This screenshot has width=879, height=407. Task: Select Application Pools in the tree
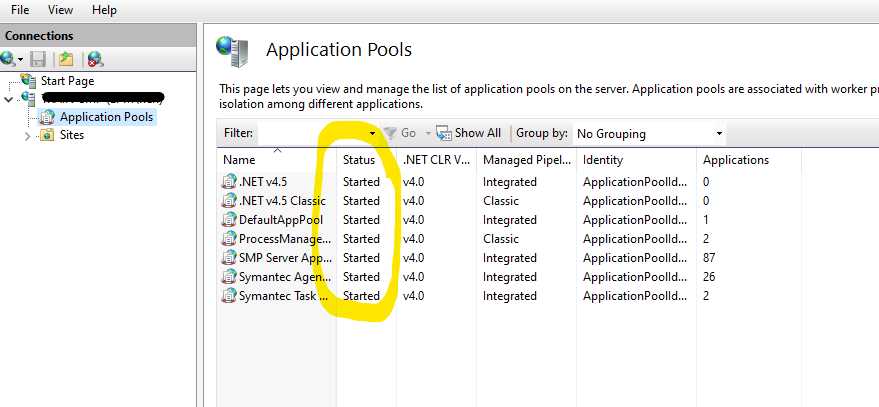106,117
